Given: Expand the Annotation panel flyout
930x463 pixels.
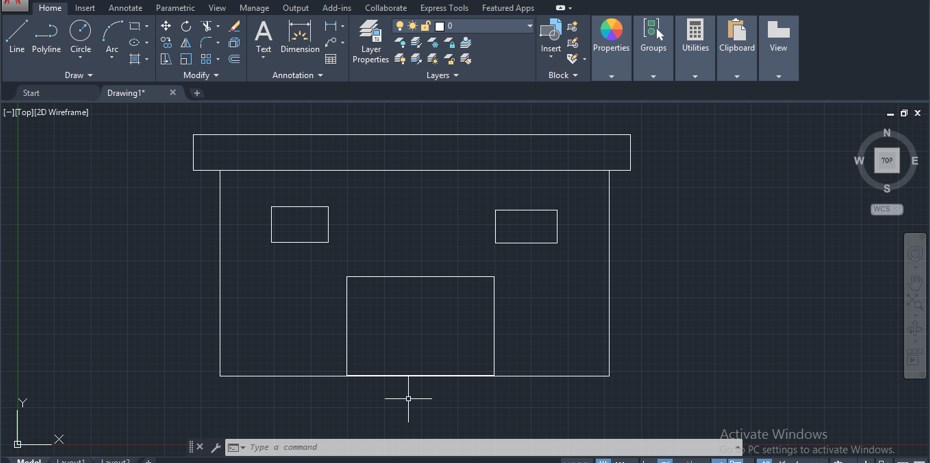Looking at the screenshot, I should pos(298,75).
